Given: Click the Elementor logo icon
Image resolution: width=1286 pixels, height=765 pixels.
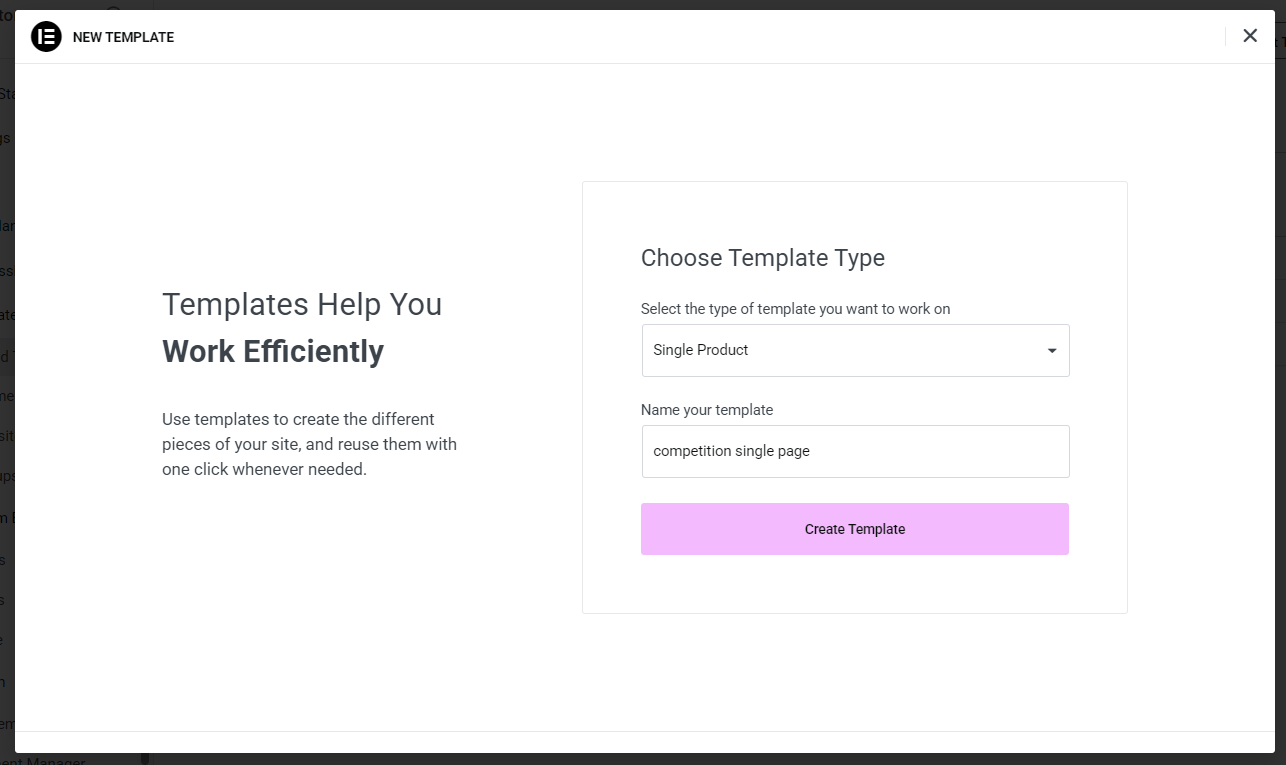Looking at the screenshot, I should tap(46, 37).
